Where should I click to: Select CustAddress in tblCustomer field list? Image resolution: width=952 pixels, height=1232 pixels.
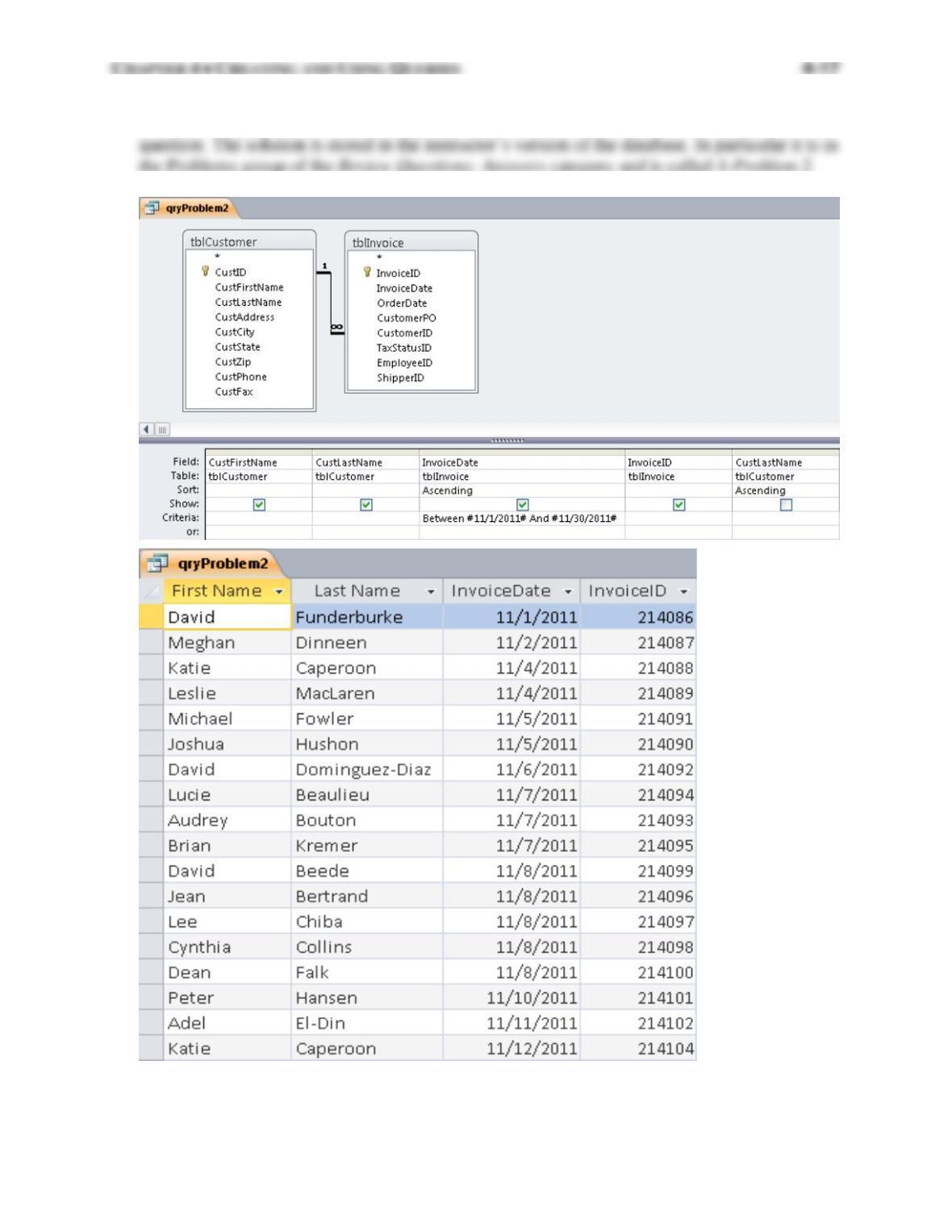[244, 317]
